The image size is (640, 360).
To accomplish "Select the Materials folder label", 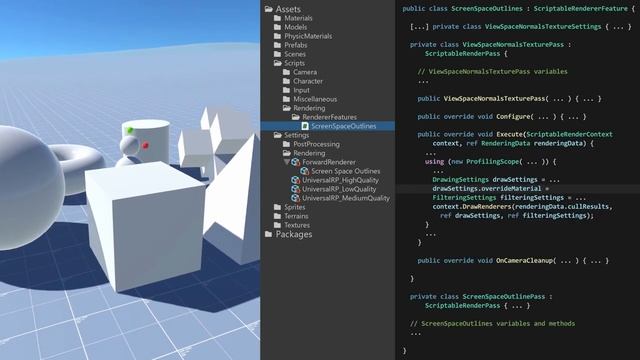I will click(x=298, y=18).
